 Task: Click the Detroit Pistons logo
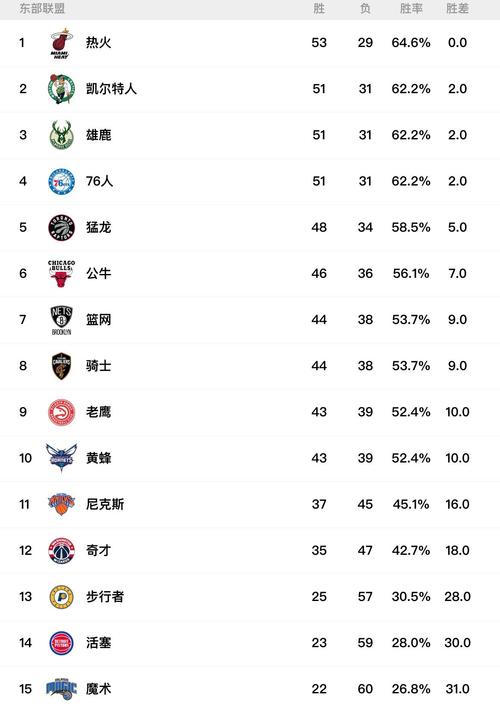coord(61,643)
